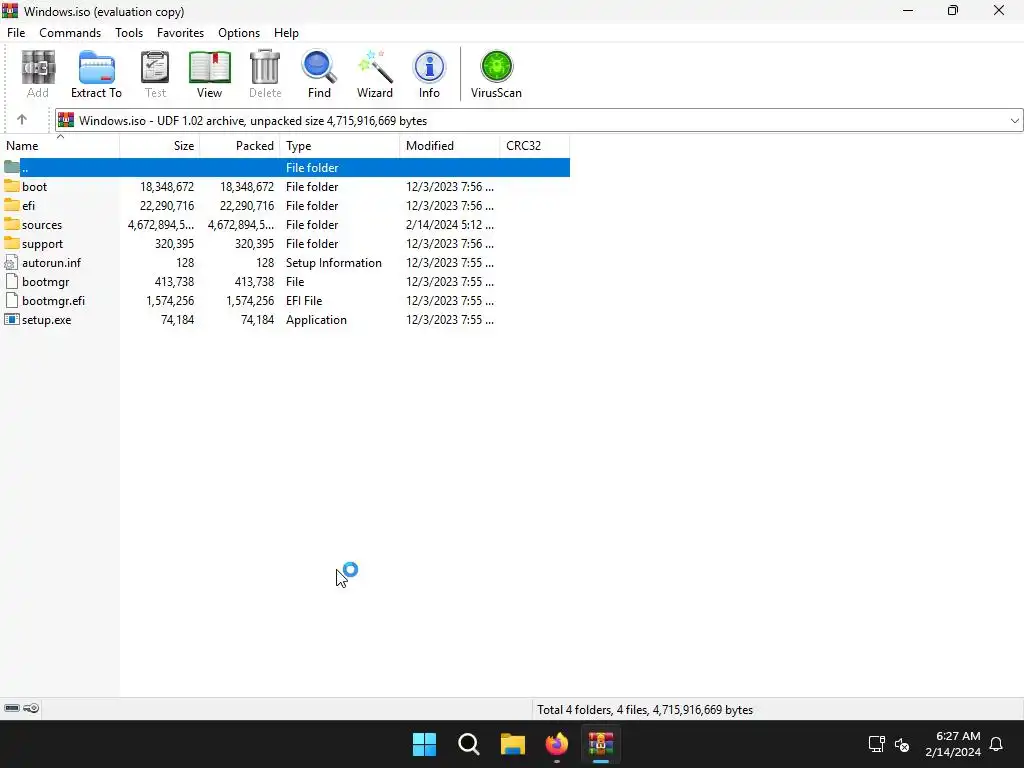Sort by Packed column header
Viewport: 1024px width, 768px height.
click(240, 146)
